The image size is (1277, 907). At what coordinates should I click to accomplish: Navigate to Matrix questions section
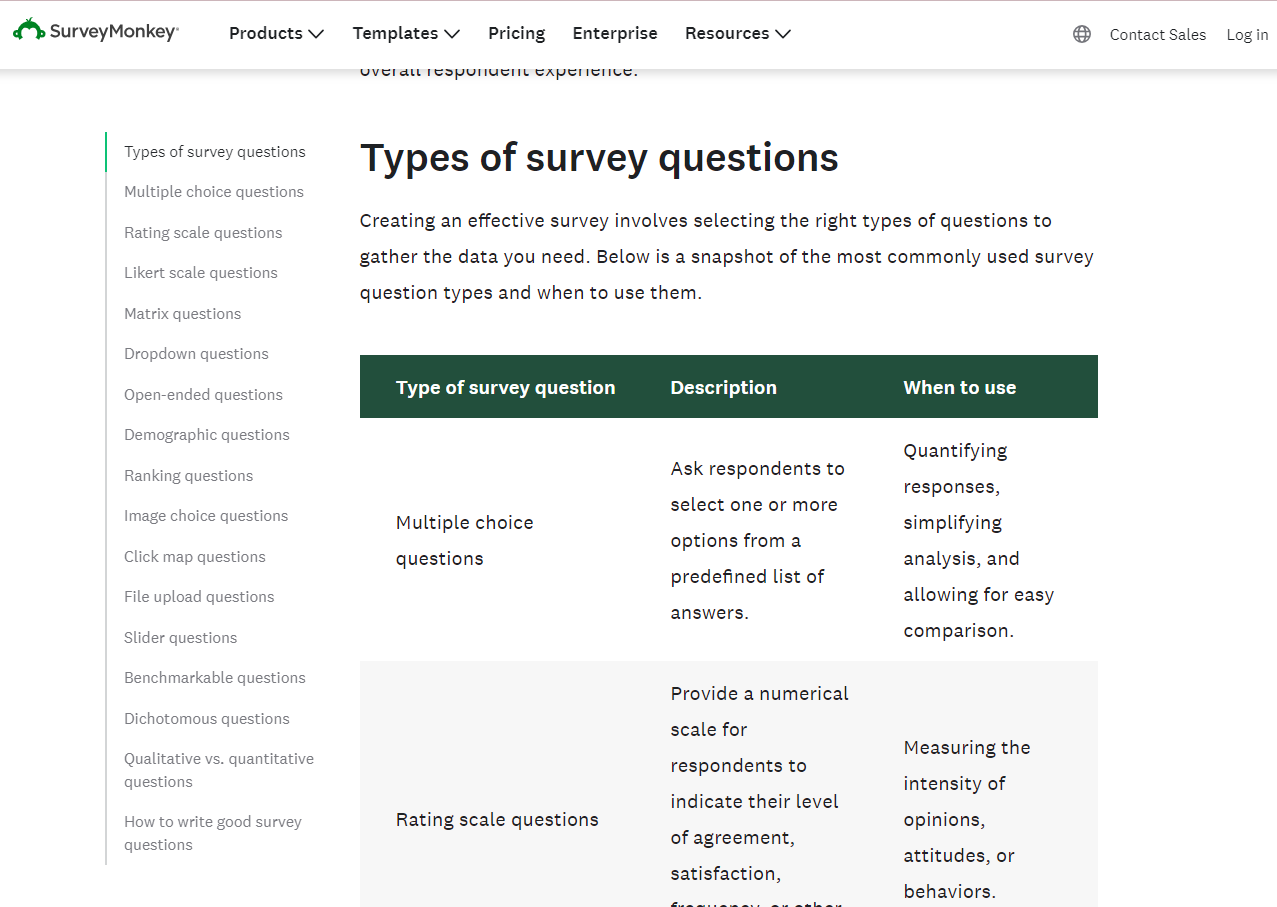182,313
